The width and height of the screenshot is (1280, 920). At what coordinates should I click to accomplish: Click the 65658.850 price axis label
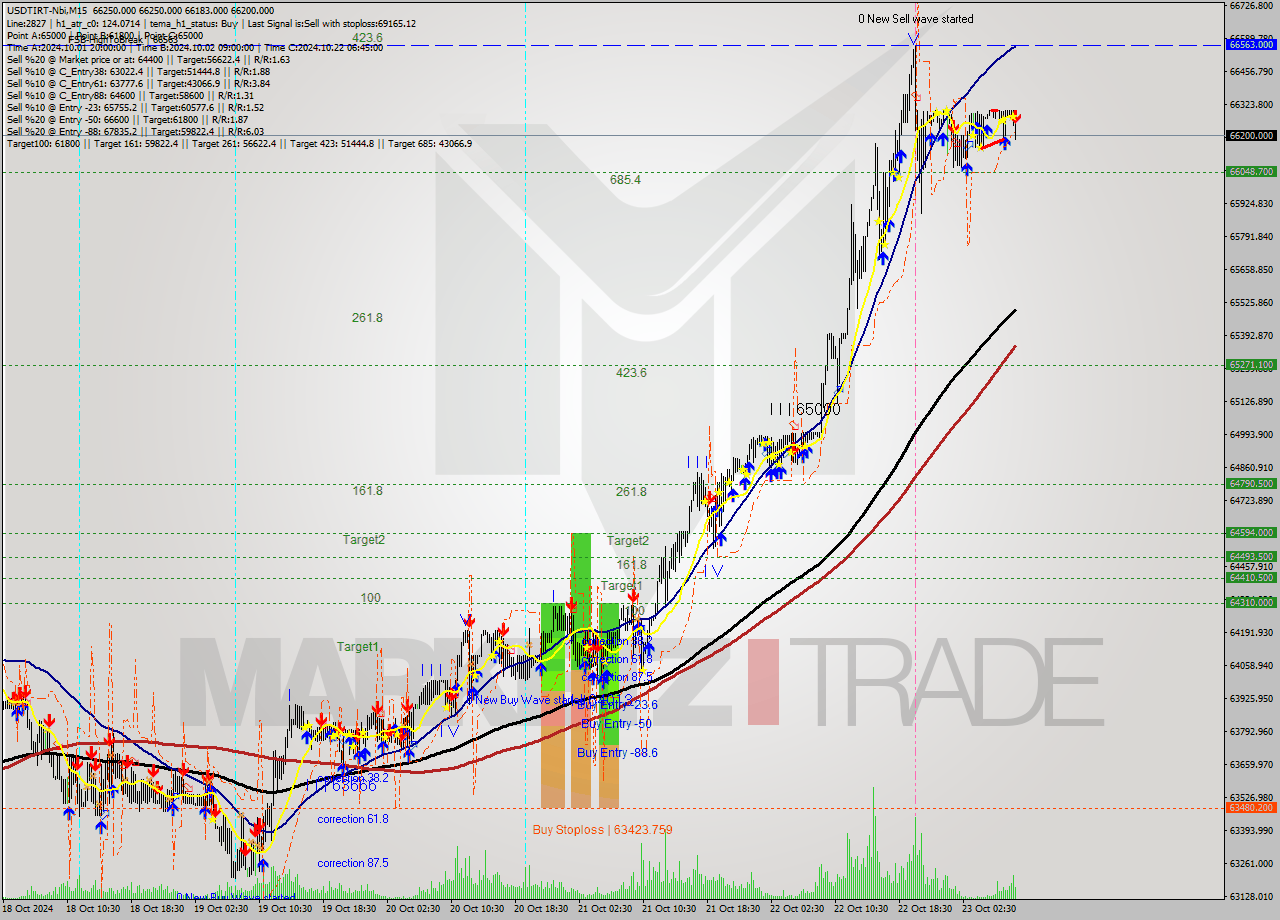pos(1251,270)
